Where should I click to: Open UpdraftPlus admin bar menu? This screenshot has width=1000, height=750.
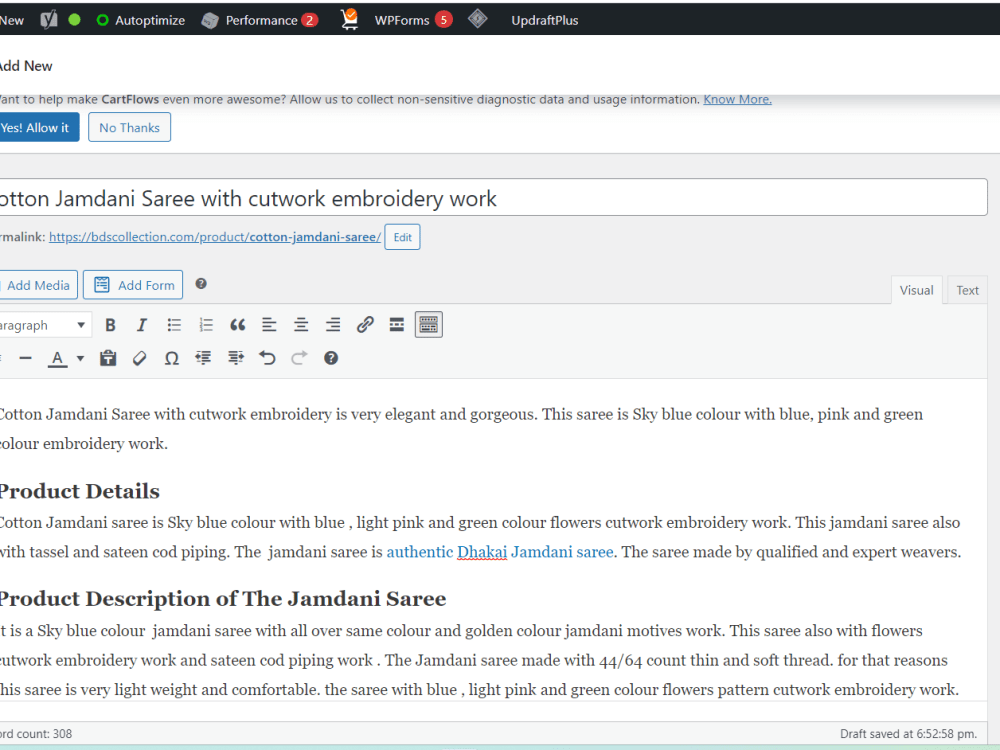(545, 20)
